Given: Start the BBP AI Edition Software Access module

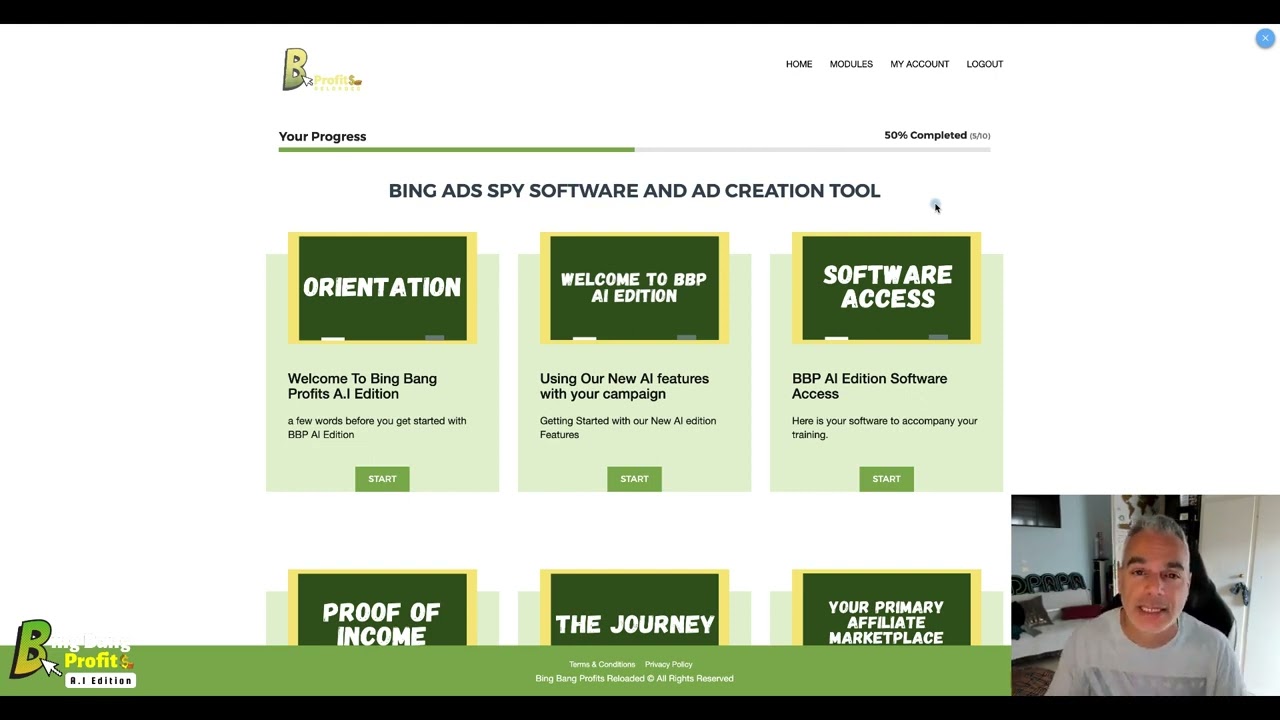Looking at the screenshot, I should (886, 479).
